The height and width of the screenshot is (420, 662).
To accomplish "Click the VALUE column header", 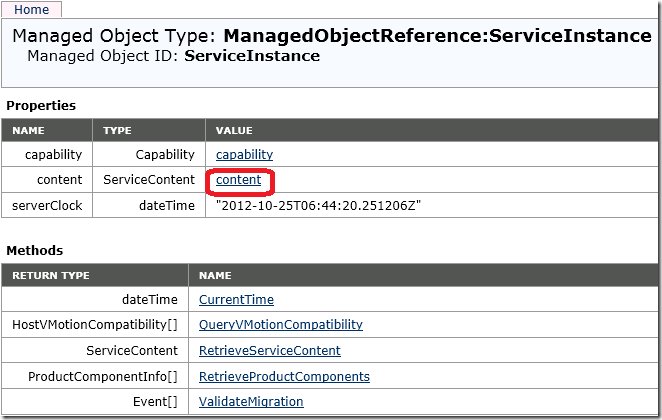I will [234, 130].
